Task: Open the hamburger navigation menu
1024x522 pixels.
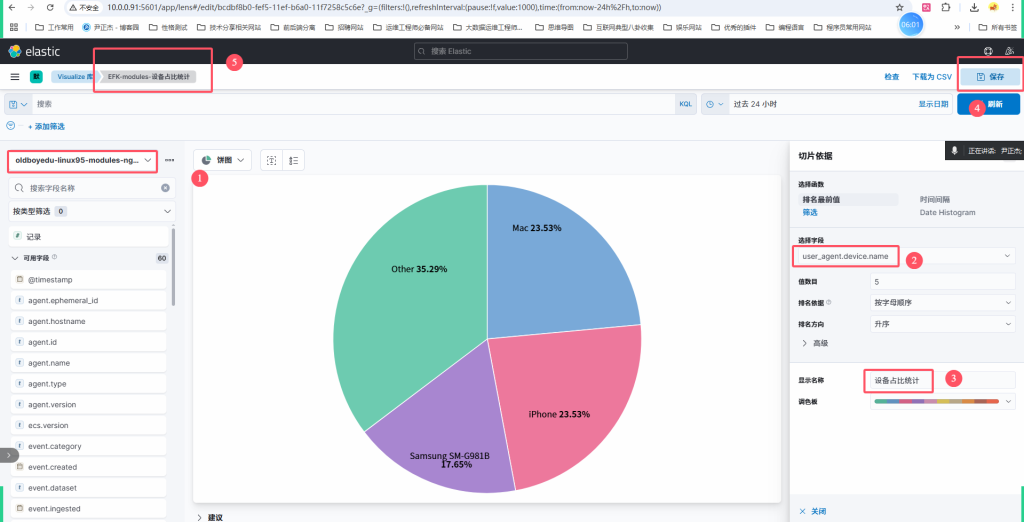Action: [x=14, y=76]
